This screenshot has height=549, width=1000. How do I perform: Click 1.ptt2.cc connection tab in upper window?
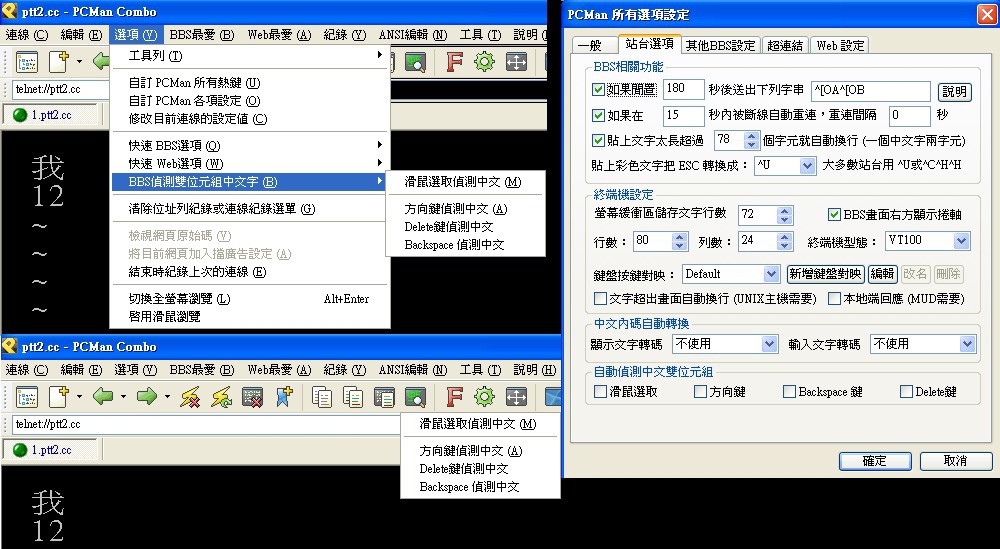[50, 115]
